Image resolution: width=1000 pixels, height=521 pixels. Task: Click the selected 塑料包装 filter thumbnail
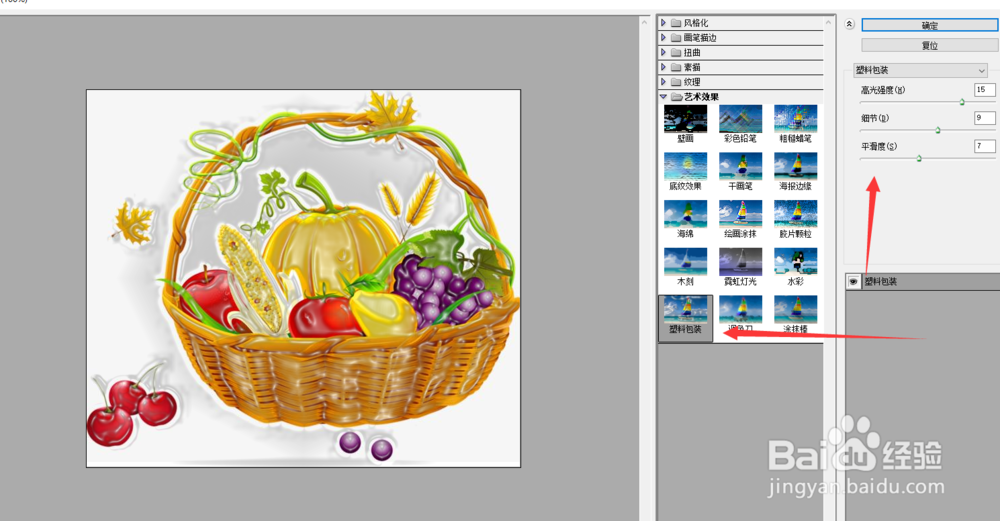pyautogui.click(x=685, y=317)
